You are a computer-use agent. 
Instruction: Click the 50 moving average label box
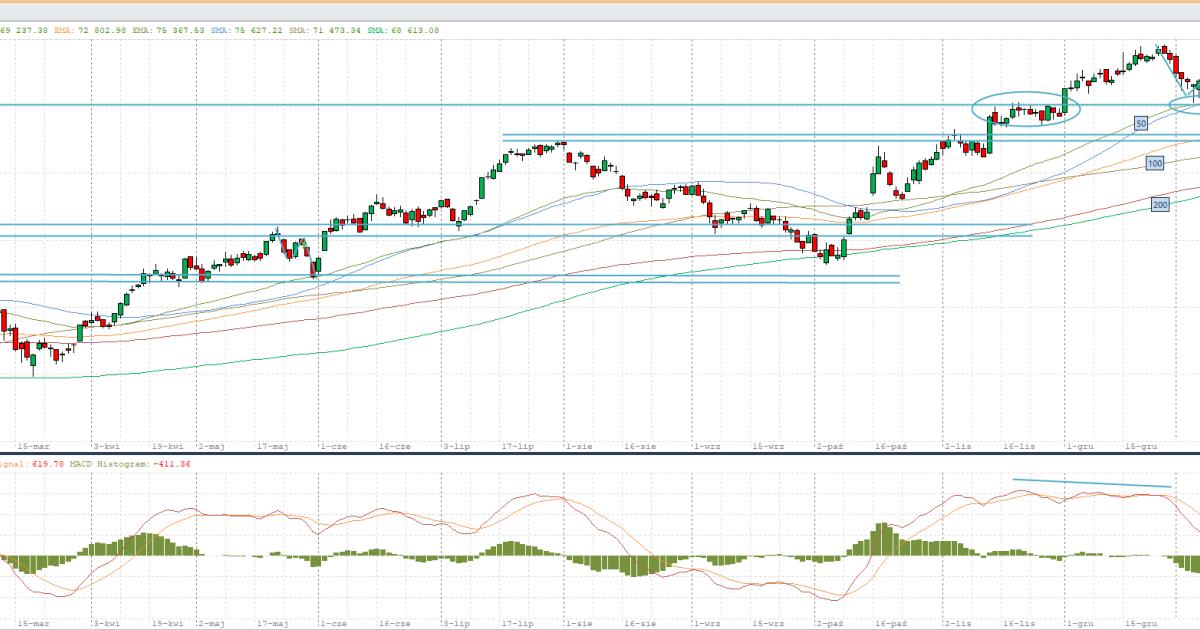click(x=1140, y=123)
